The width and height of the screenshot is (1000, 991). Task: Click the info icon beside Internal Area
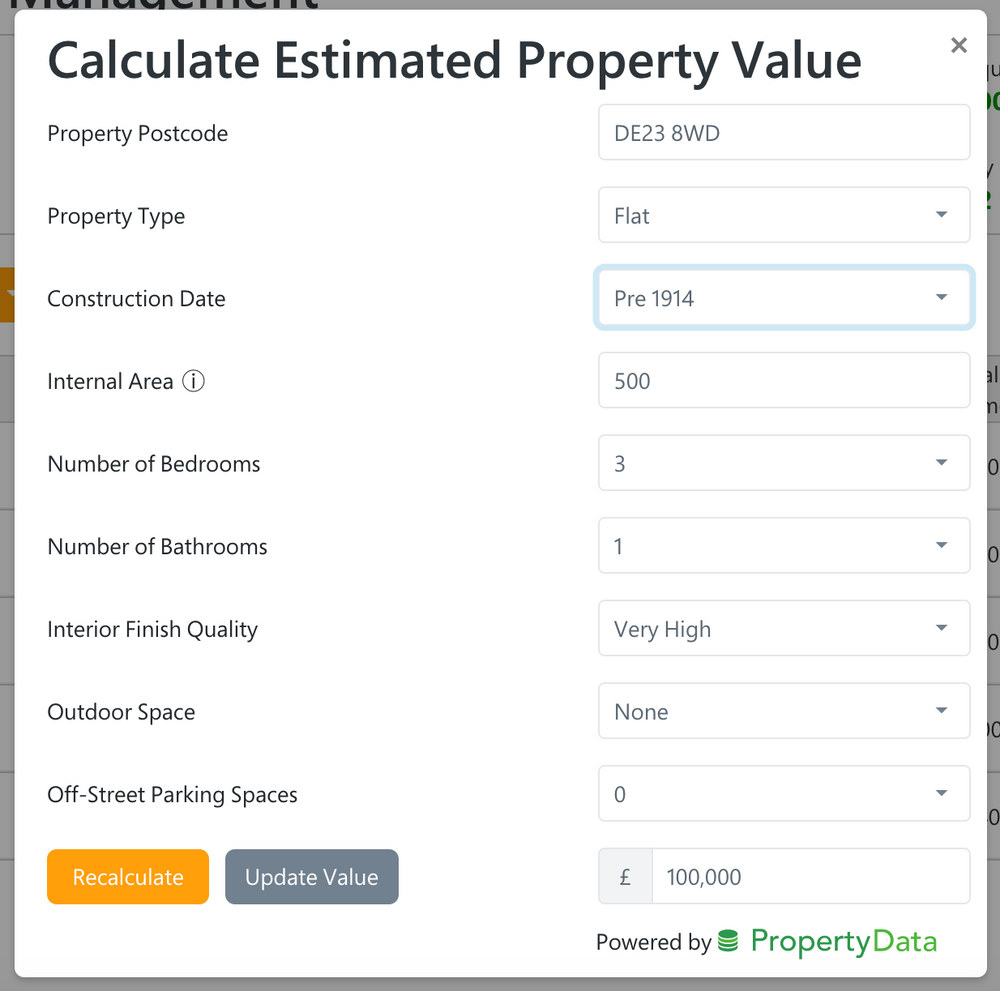click(194, 380)
